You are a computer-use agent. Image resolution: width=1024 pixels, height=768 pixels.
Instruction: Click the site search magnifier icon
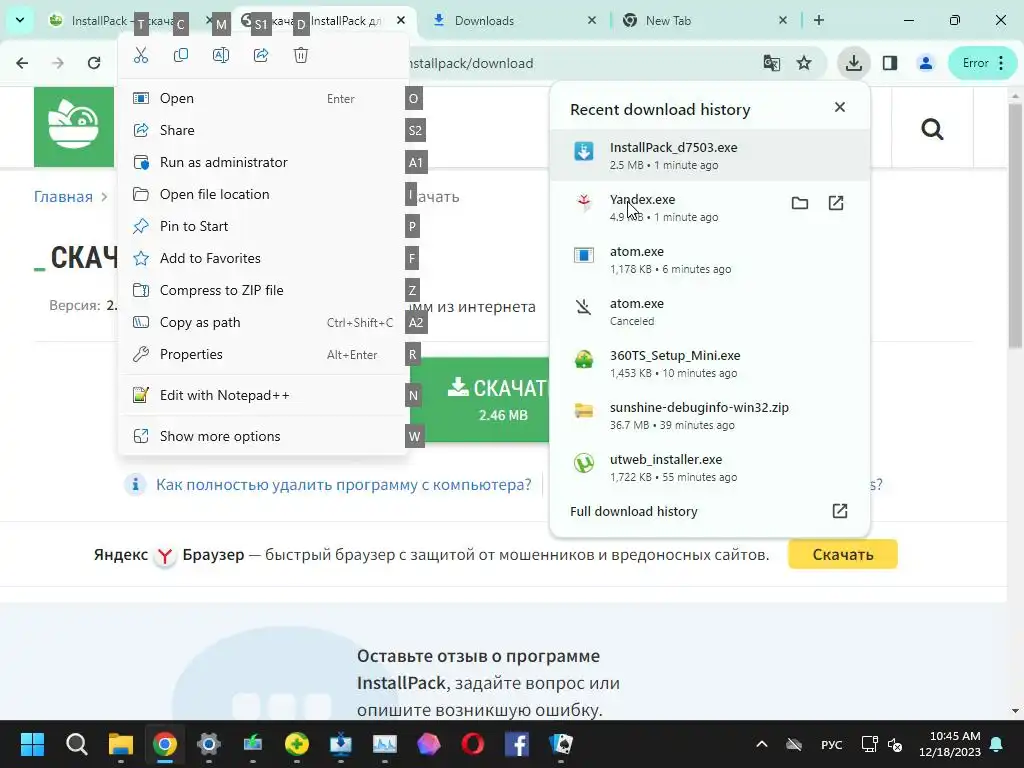click(932, 129)
